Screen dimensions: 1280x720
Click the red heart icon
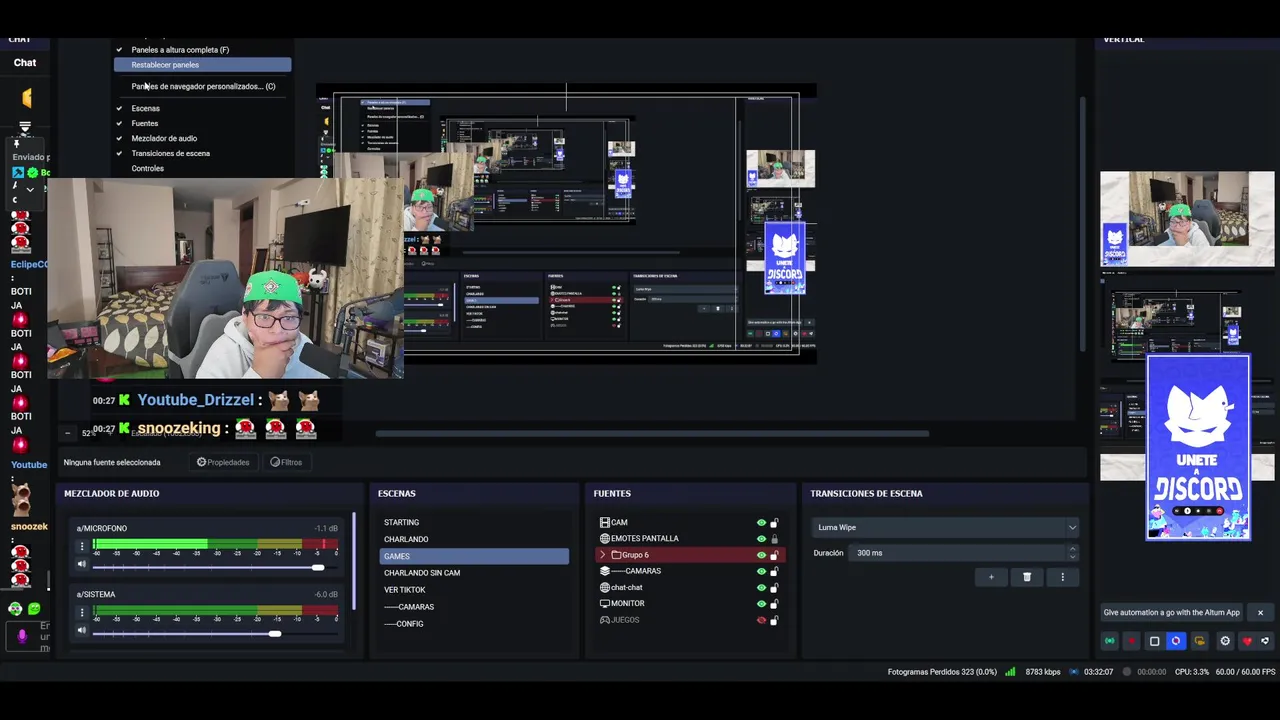click(1247, 641)
